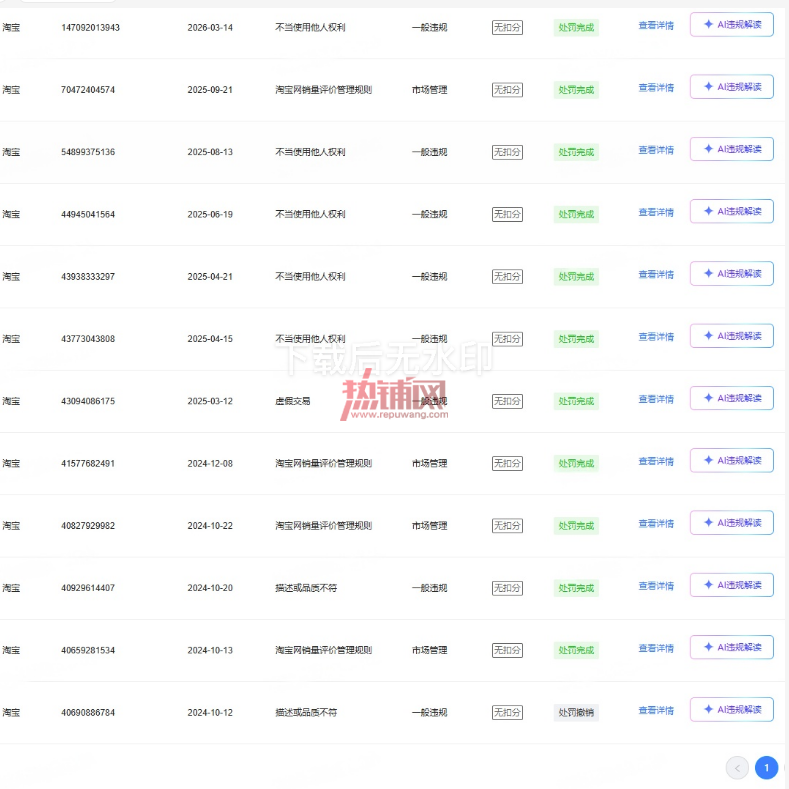Click 无扣分 tag in row 147092013943
Screen dimensions: 789x789
[507, 27]
